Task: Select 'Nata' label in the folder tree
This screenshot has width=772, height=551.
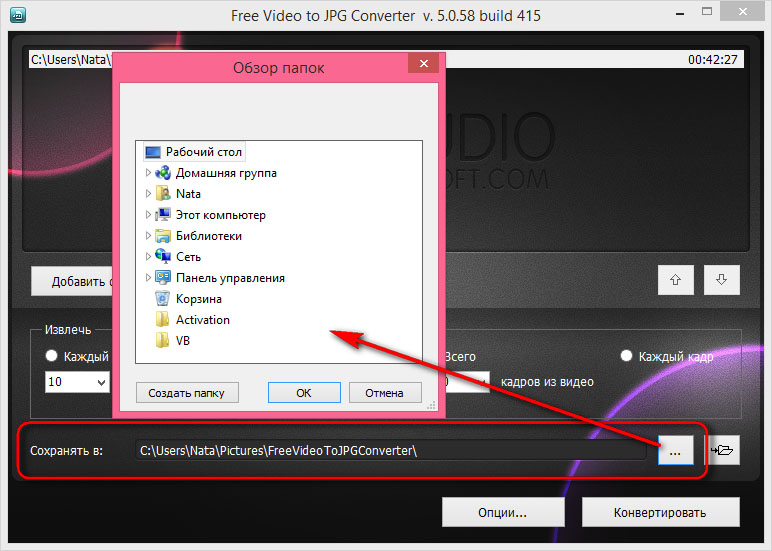Action: tap(189, 194)
